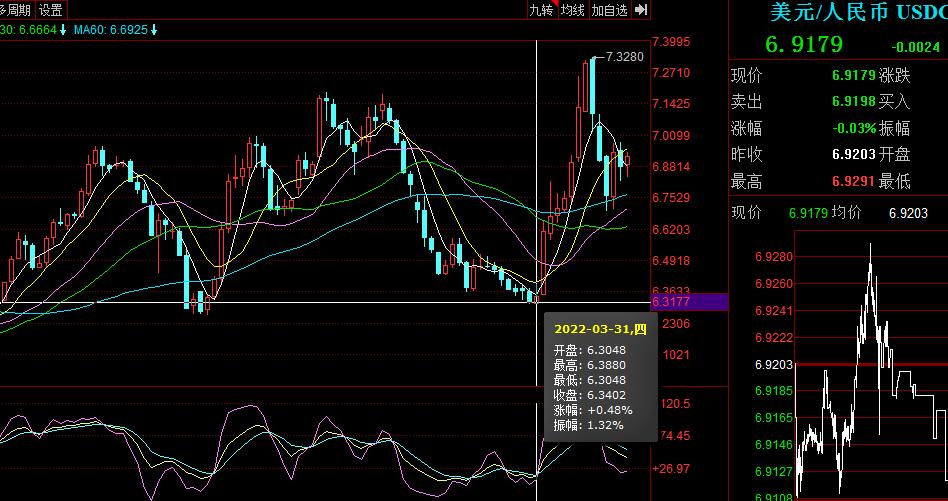Image resolution: width=948 pixels, height=501 pixels.
Task: Click 收盘: 6.3402 in the tooltip
Action: coord(589,395)
